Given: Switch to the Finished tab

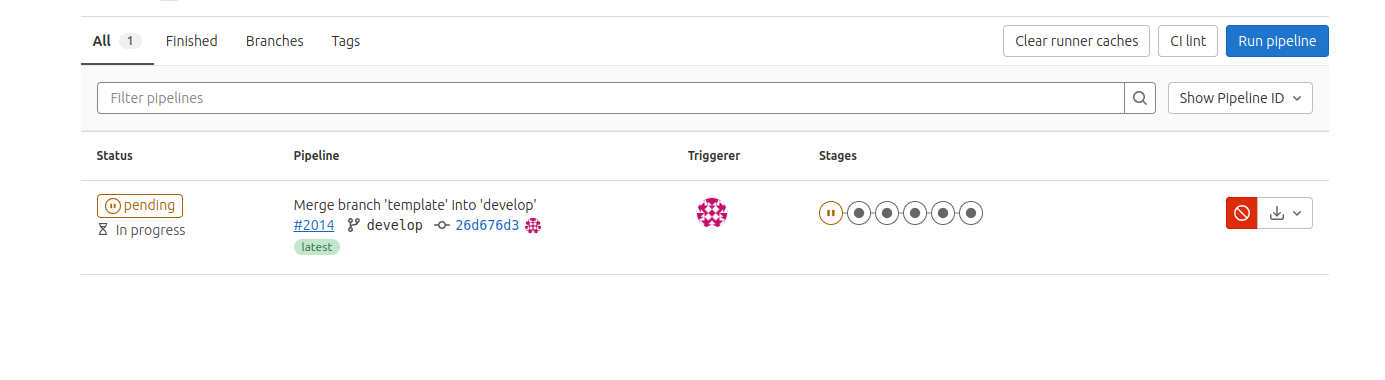Looking at the screenshot, I should coord(191,41).
